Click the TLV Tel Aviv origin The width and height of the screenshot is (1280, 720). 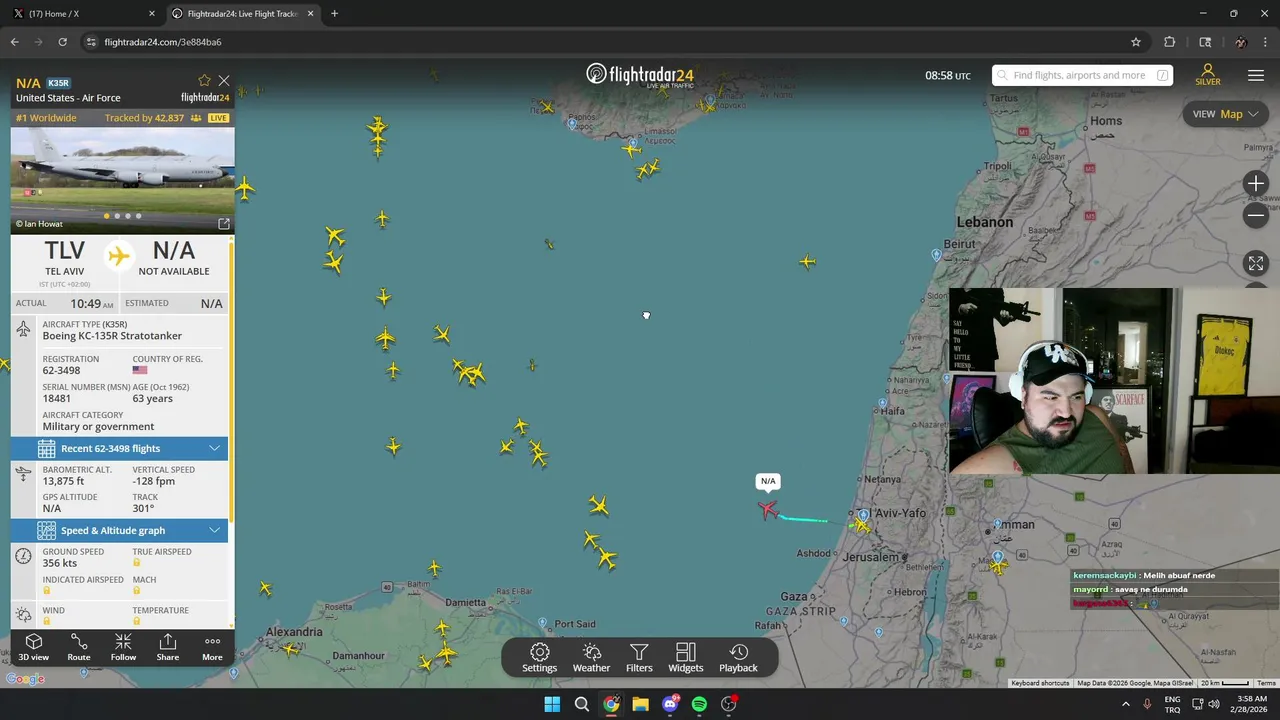pyautogui.click(x=64, y=258)
